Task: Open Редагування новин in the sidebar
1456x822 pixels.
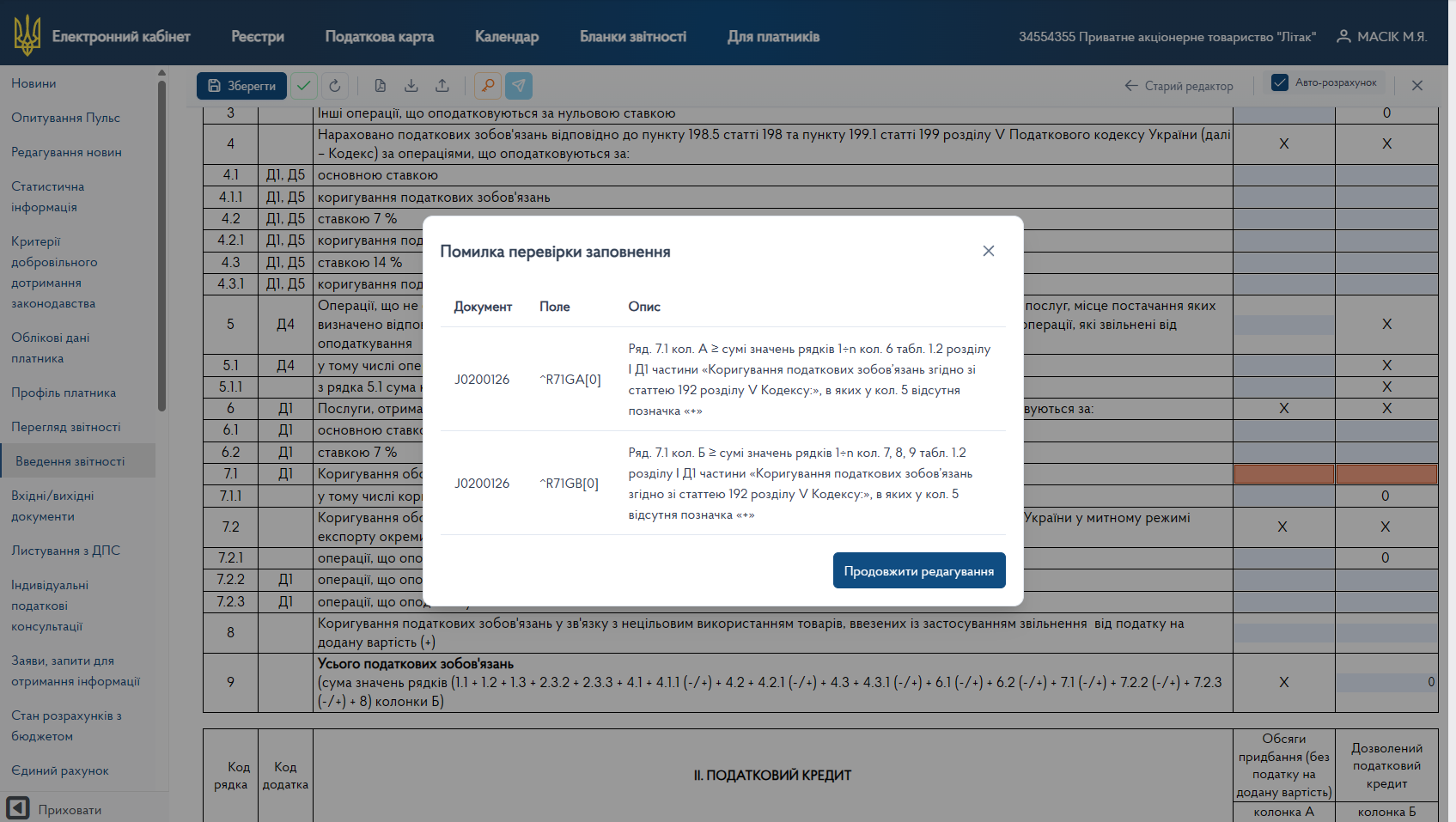Action: pos(66,152)
